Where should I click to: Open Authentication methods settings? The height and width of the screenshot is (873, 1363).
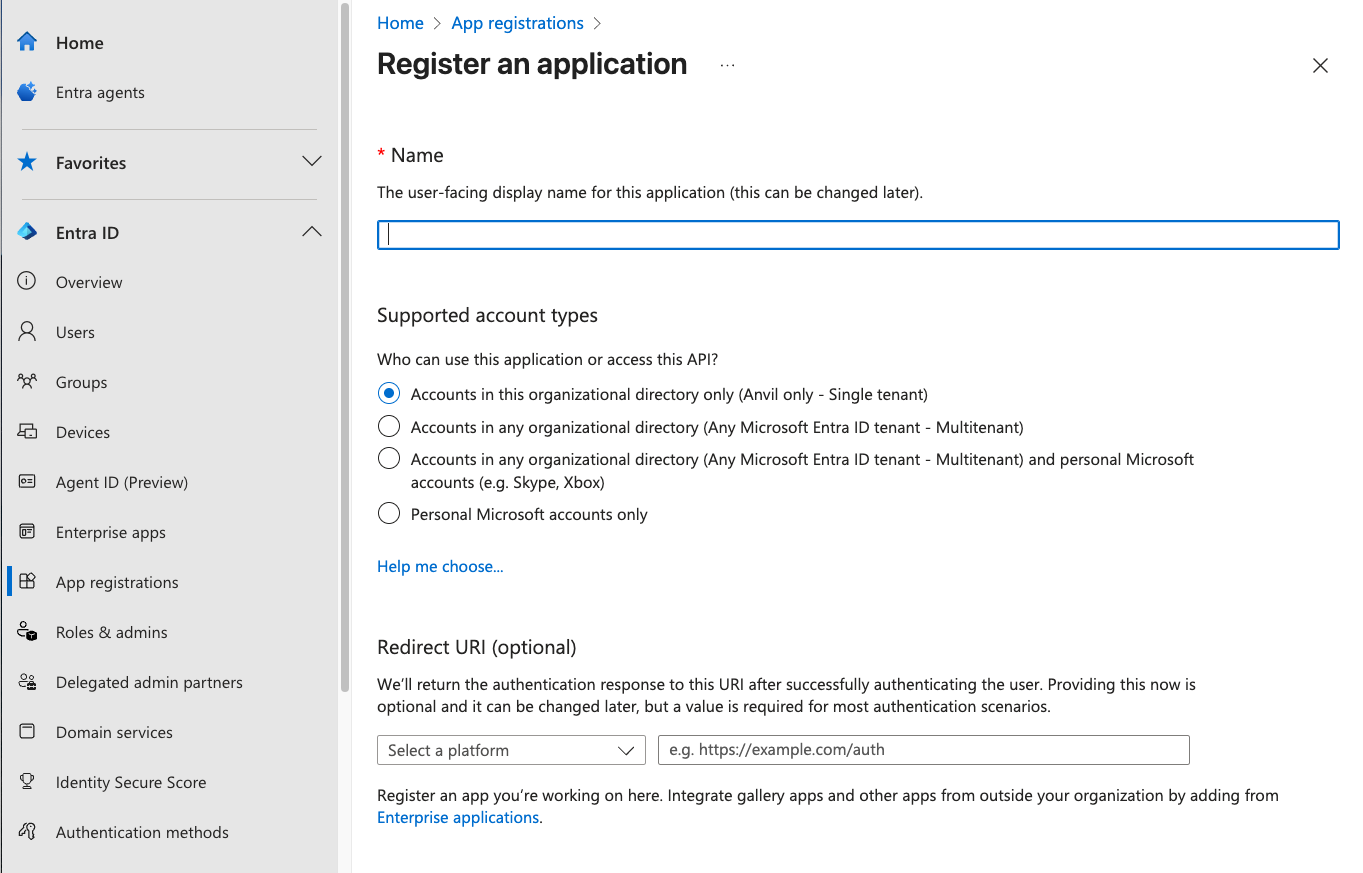tap(142, 831)
